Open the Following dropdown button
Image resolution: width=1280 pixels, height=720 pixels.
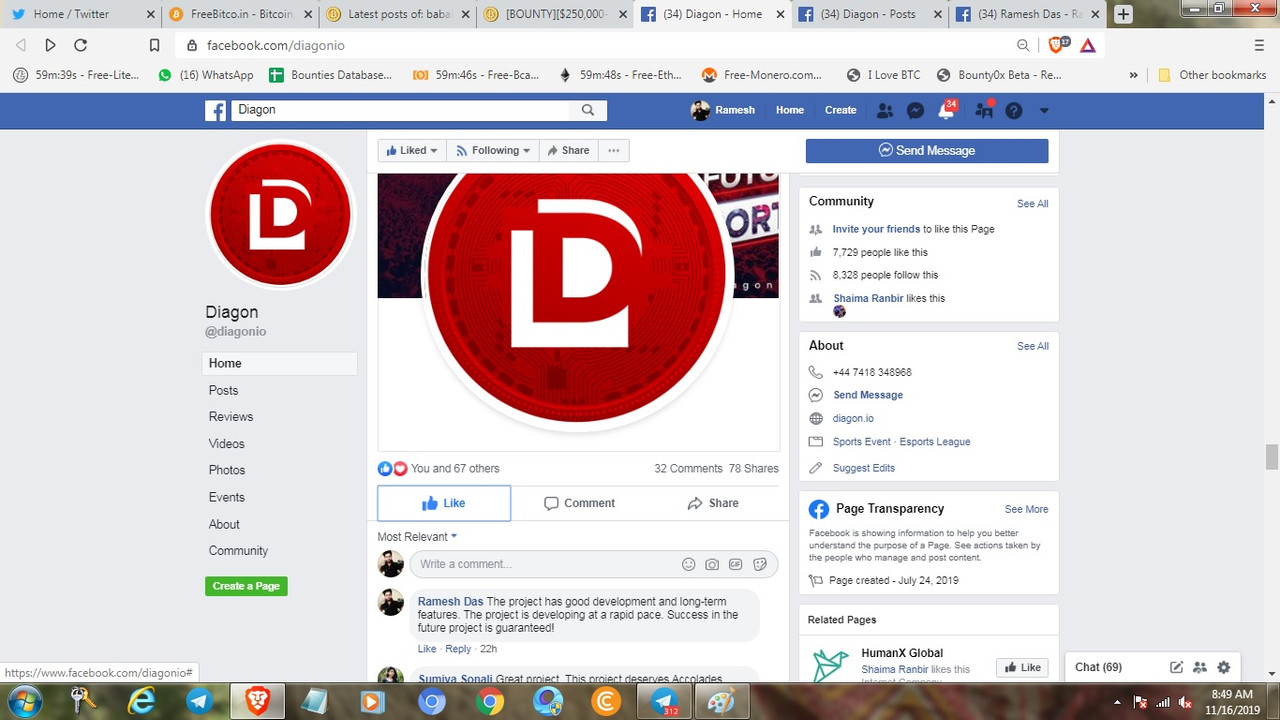click(x=493, y=150)
